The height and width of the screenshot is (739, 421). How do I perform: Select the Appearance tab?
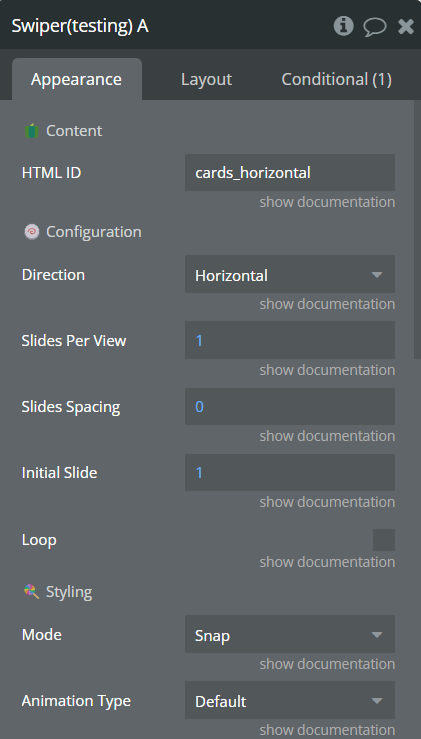coord(77,79)
